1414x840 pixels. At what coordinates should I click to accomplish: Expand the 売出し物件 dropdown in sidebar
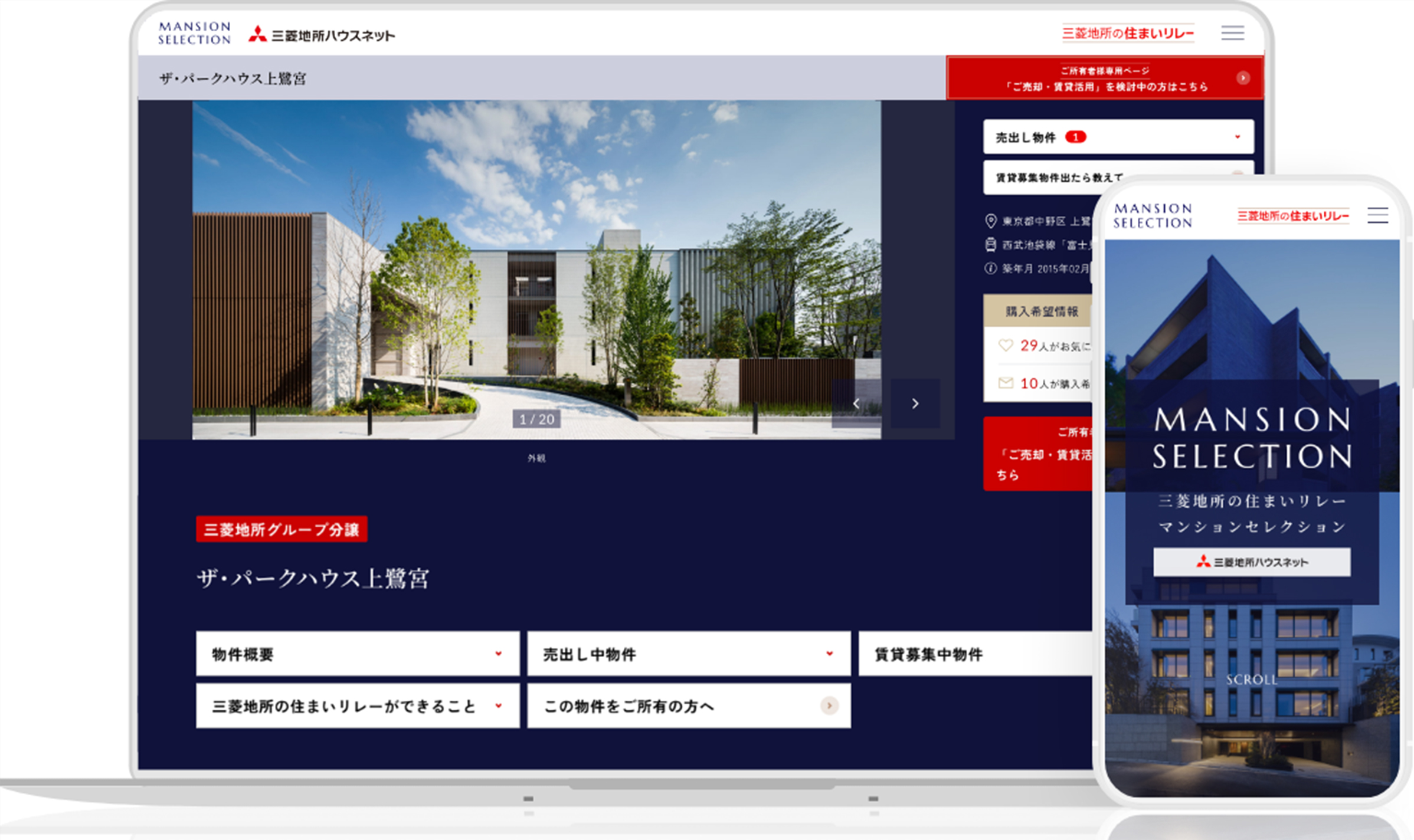click(x=1118, y=137)
